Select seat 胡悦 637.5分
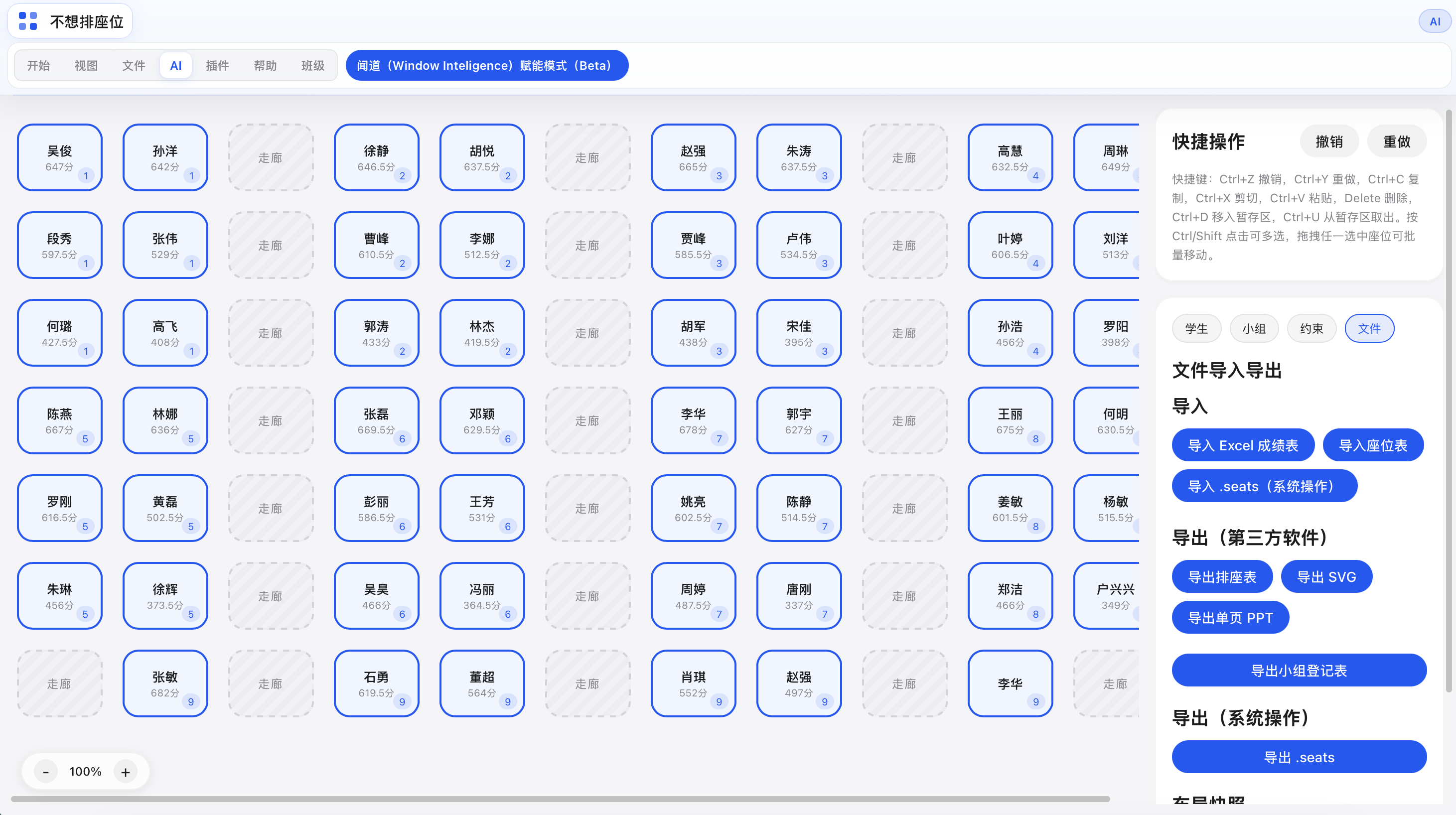This screenshot has height=815, width=1456. click(482, 158)
